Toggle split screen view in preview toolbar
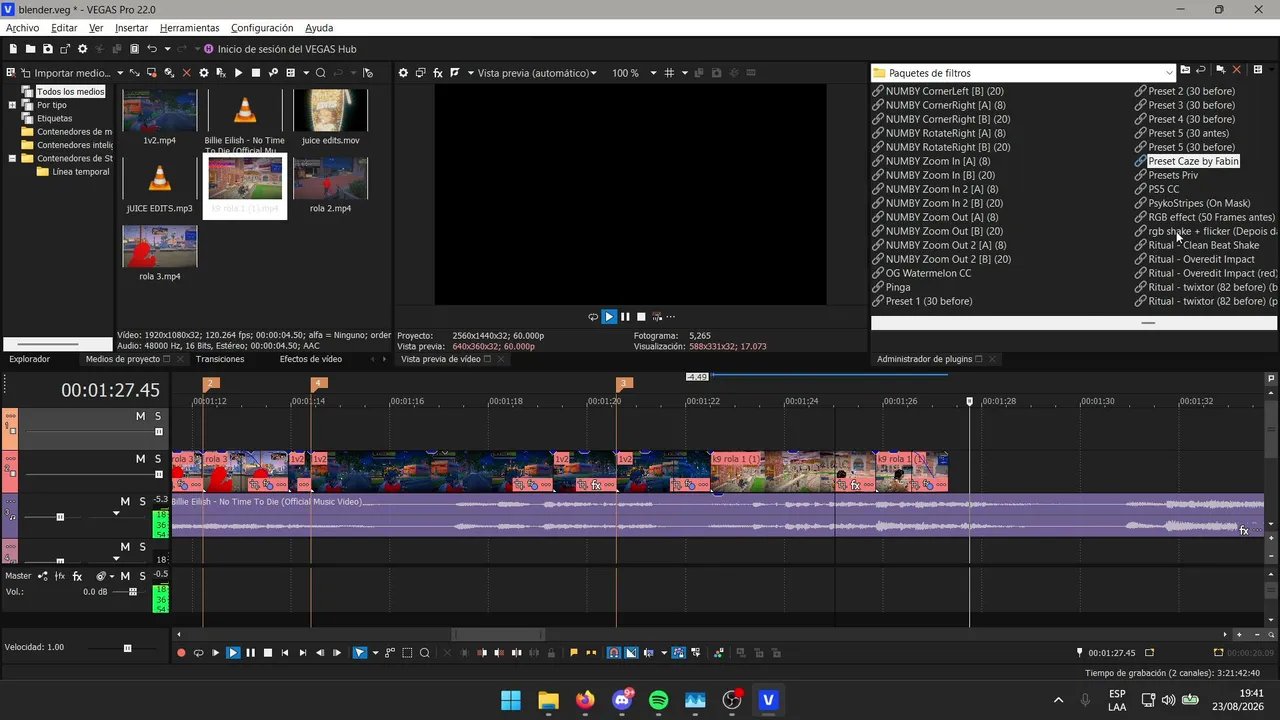Viewport: 1280px width, 720px height. tap(455, 73)
